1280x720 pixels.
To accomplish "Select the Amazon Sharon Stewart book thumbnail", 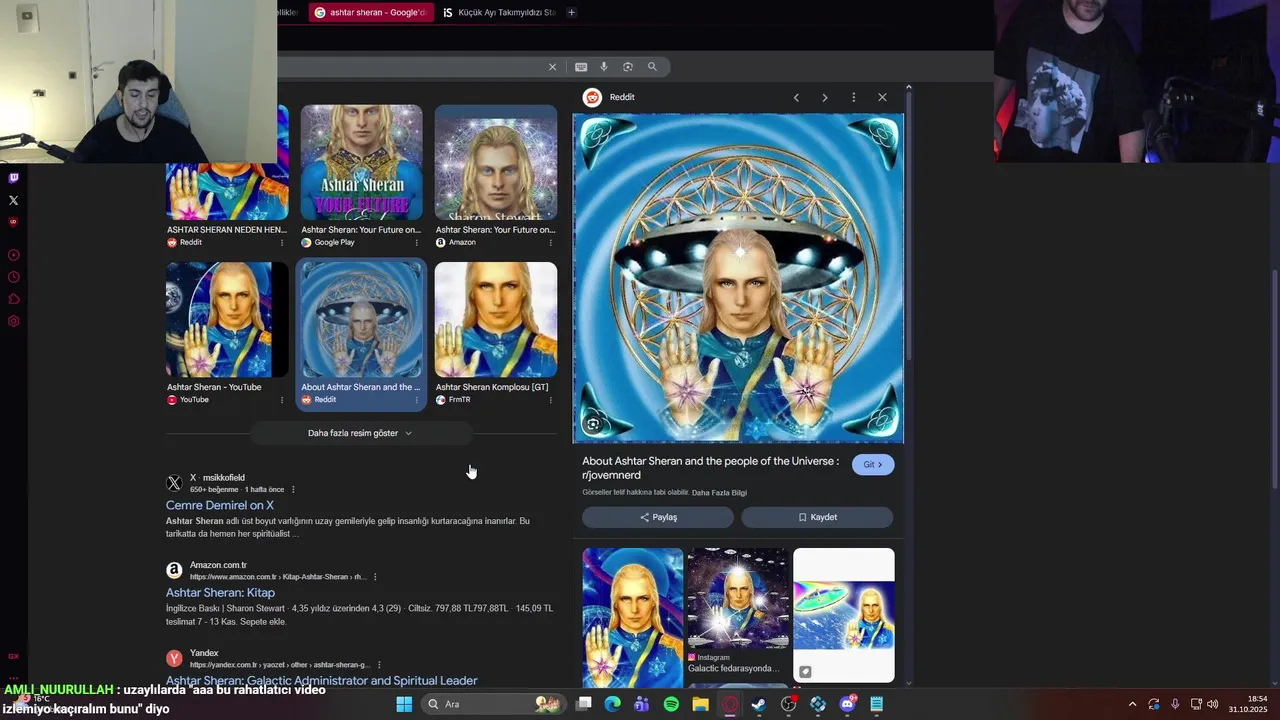I will (496, 162).
